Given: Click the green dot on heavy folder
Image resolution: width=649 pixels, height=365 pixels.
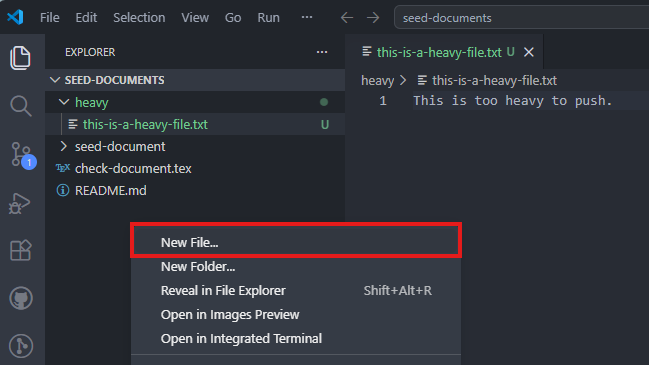Looking at the screenshot, I should (x=324, y=102).
